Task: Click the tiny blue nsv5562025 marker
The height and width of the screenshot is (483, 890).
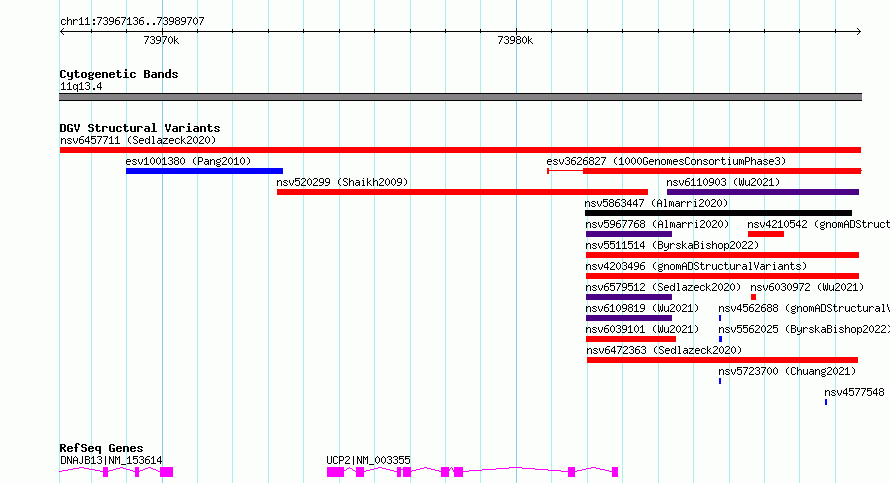Action: click(720, 339)
